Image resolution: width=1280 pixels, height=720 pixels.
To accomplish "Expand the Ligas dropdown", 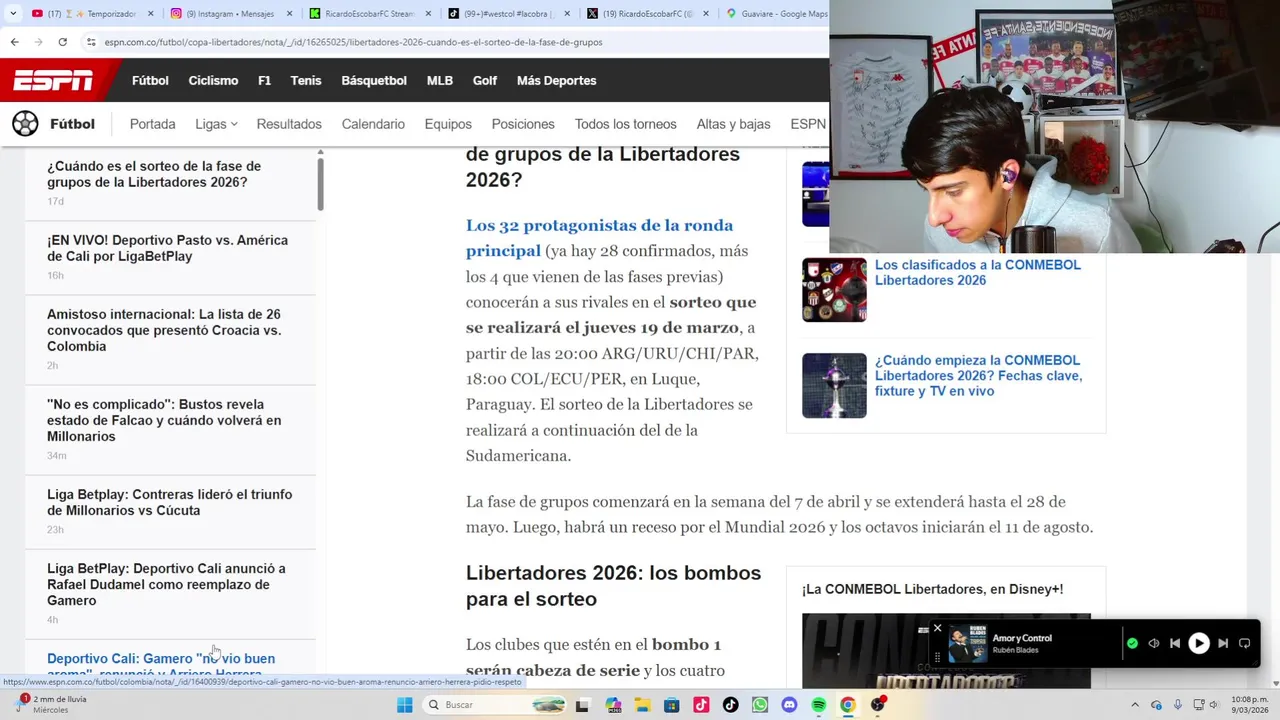I will [216, 124].
